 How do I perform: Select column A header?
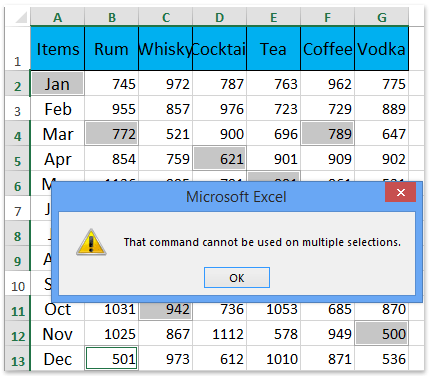pos(58,17)
